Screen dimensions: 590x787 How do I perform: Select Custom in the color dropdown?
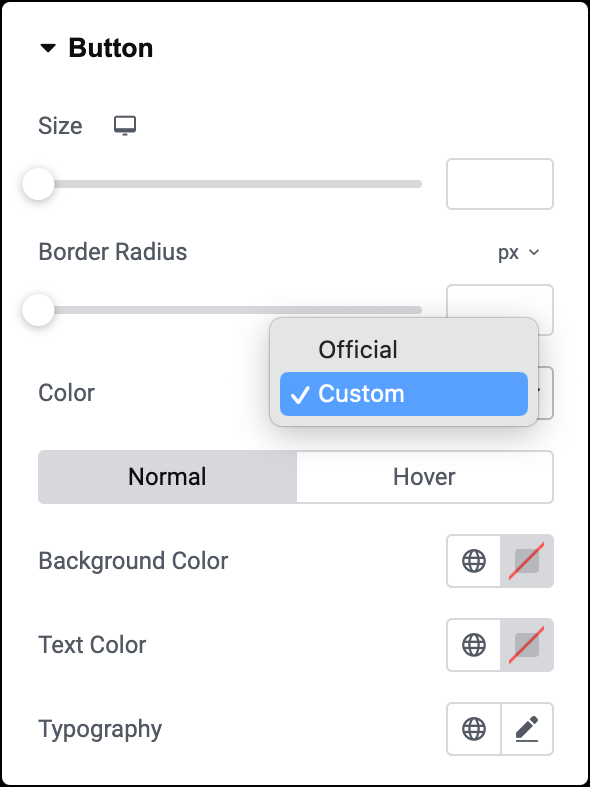tap(404, 394)
